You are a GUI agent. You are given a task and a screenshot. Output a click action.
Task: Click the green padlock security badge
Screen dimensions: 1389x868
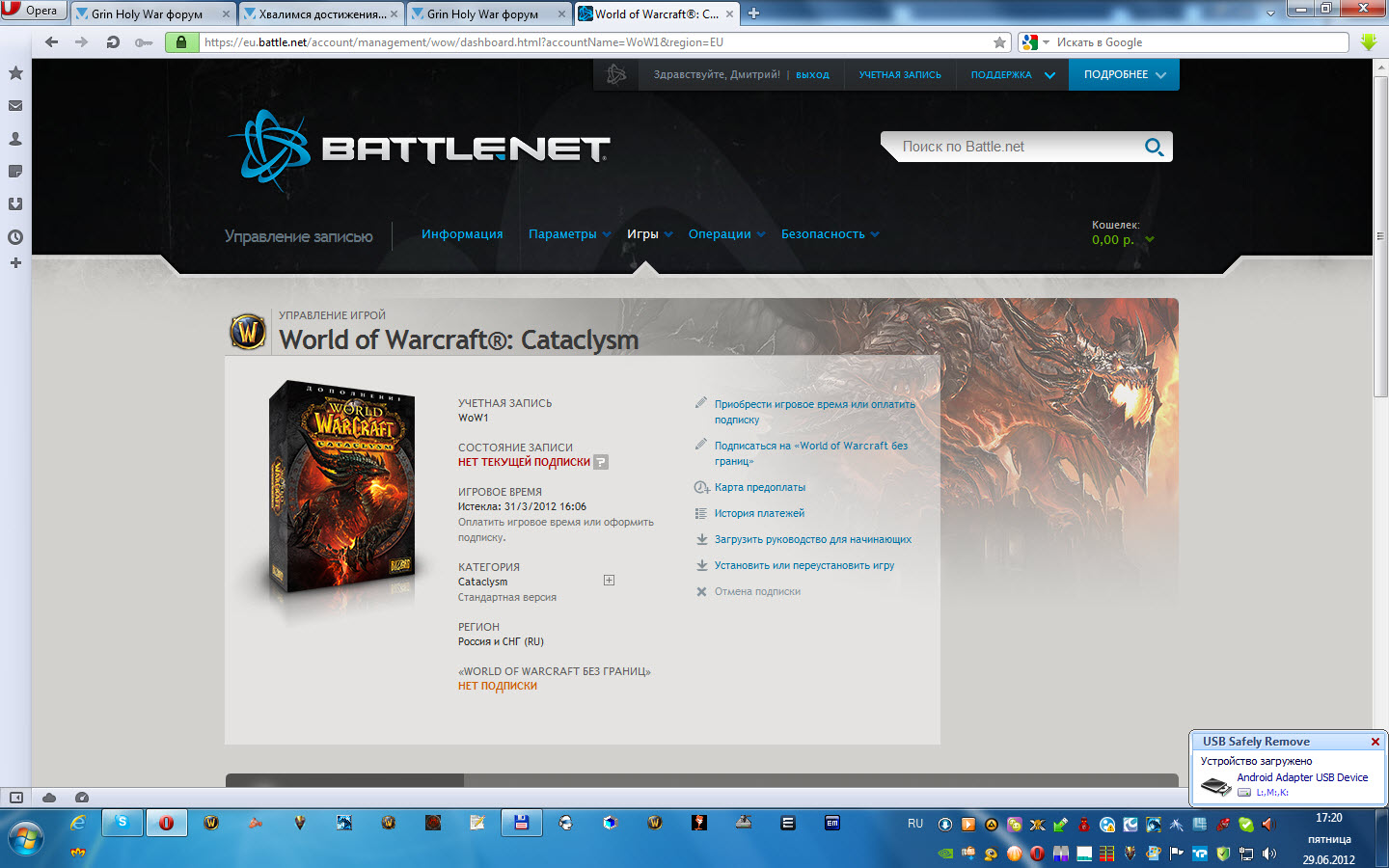point(181,42)
